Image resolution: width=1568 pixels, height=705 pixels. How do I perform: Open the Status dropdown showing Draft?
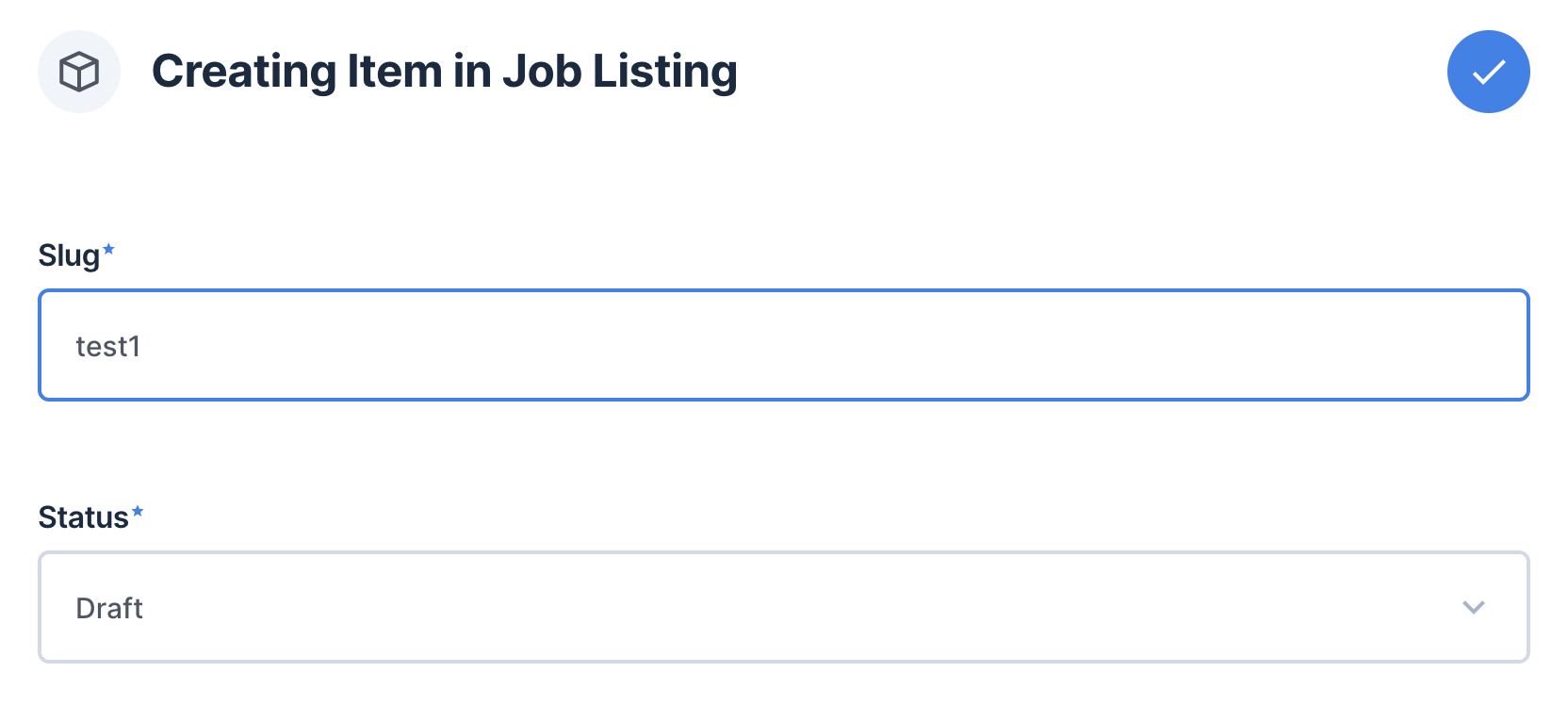[783, 608]
